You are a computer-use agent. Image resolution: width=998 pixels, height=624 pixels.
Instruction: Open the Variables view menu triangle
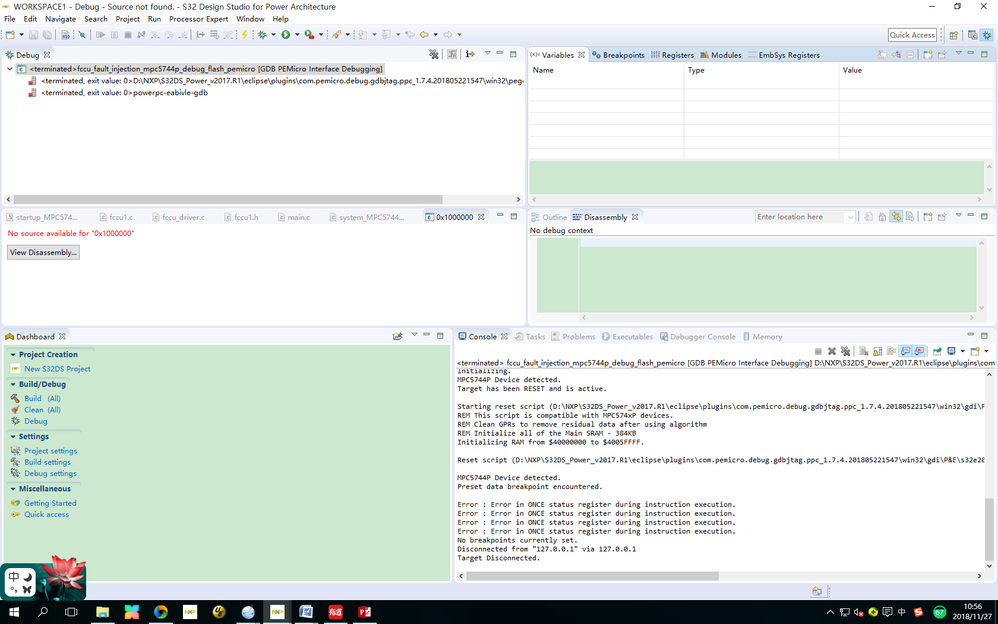(959, 53)
